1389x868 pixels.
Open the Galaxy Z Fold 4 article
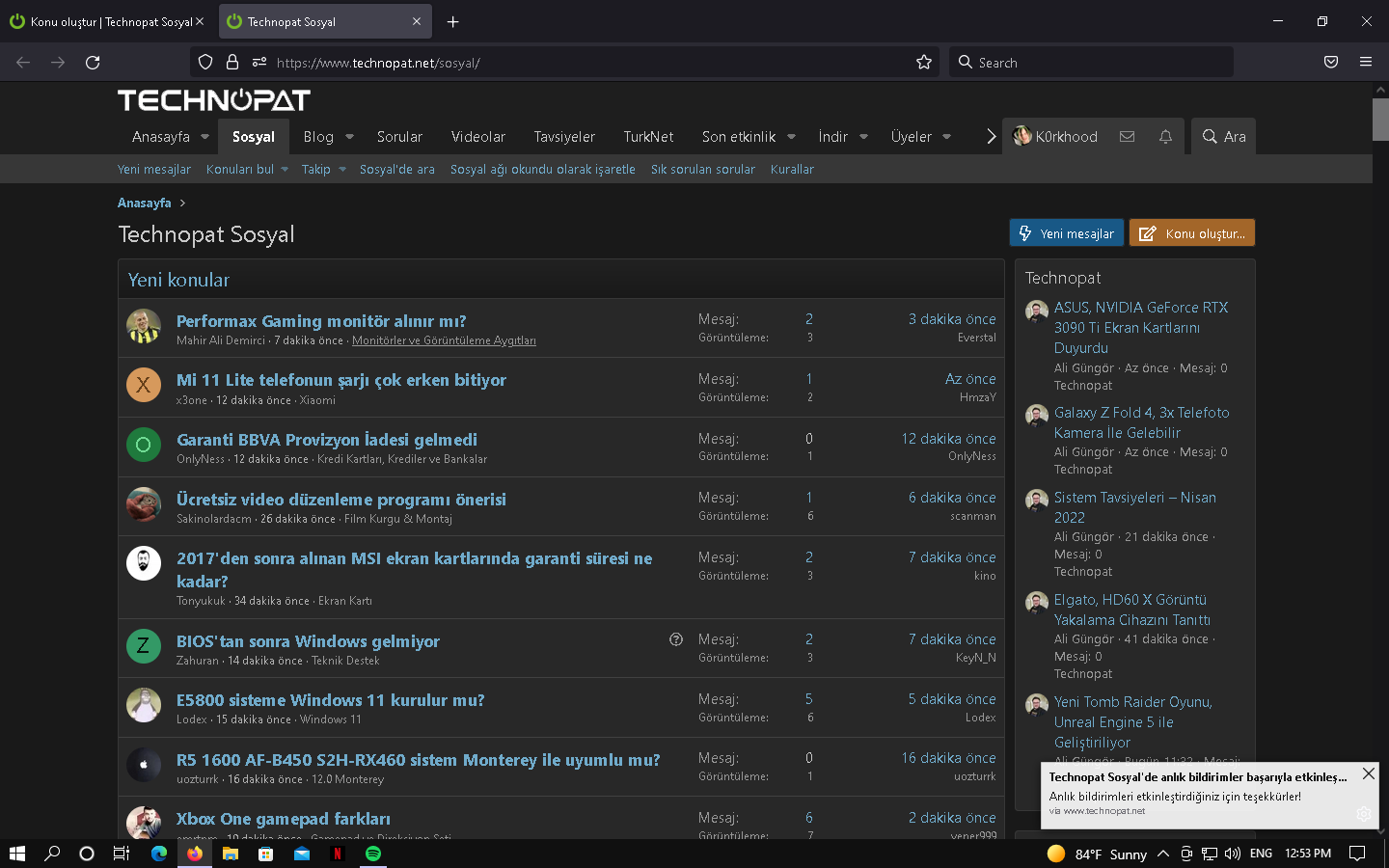point(1142,422)
